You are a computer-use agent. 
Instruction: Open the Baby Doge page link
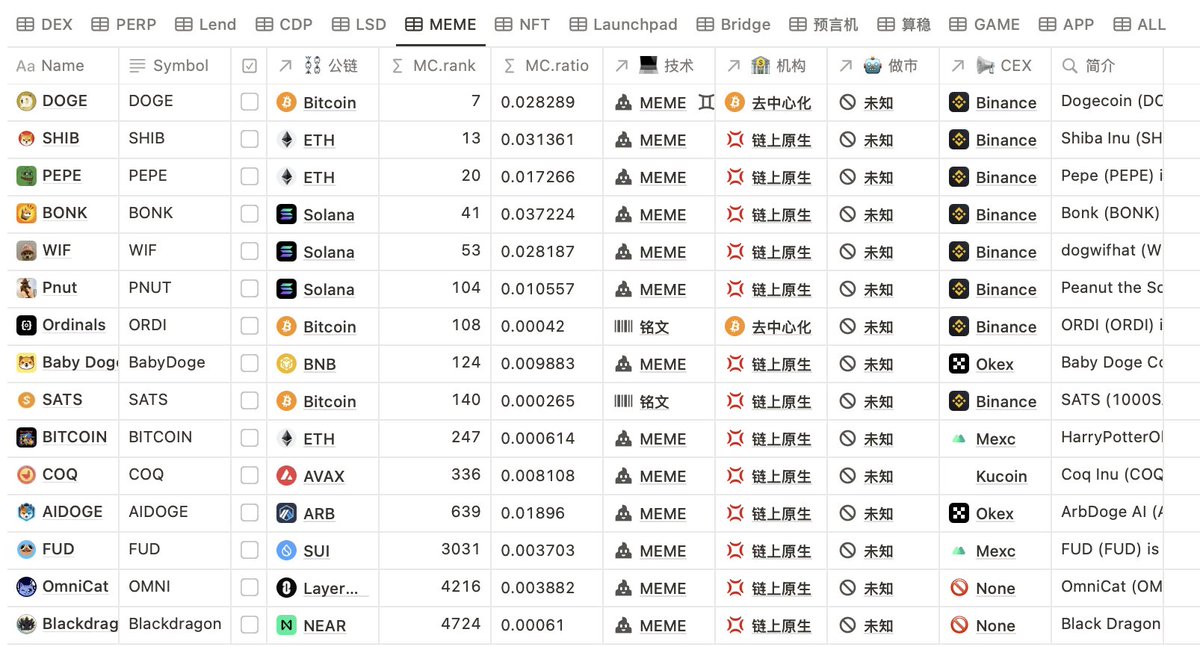point(80,362)
